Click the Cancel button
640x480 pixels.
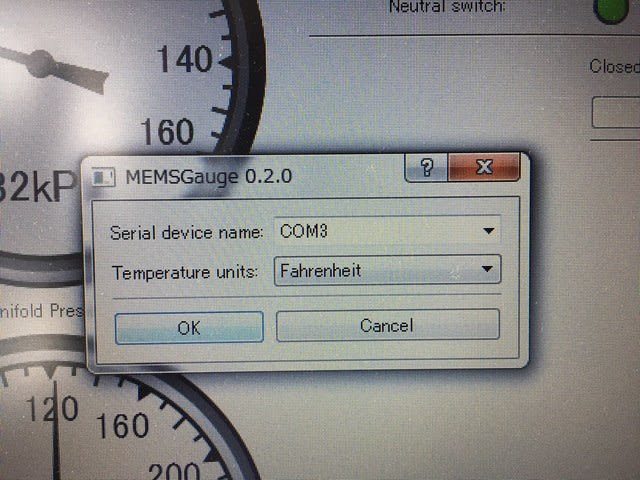[388, 325]
